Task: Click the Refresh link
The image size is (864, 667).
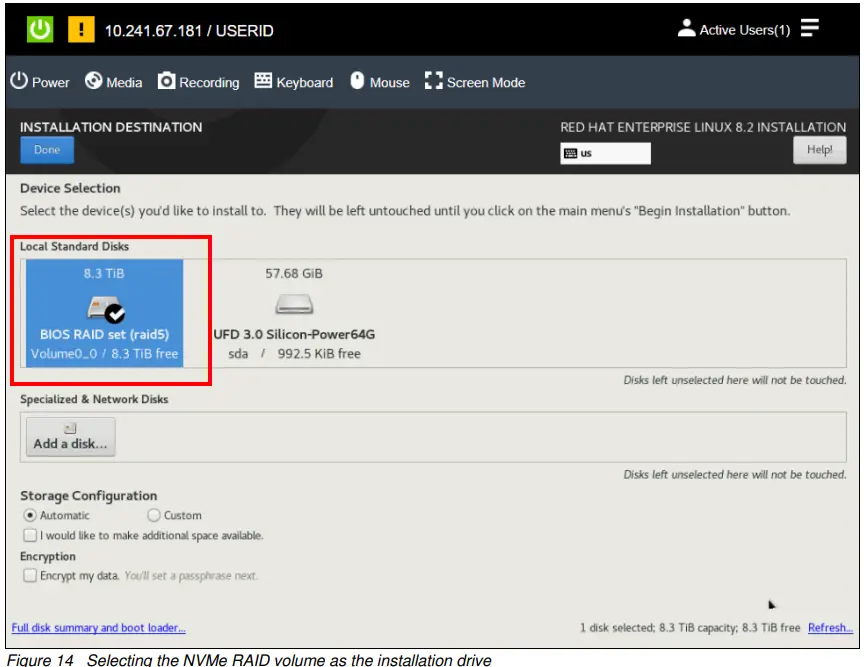Action: [x=830, y=627]
